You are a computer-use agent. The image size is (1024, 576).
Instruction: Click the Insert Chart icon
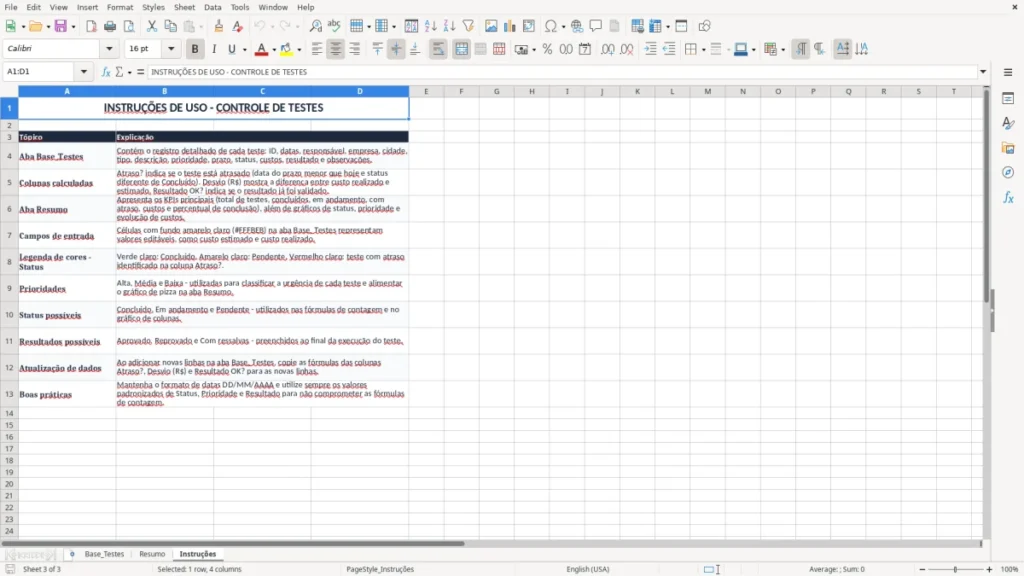tap(510, 26)
